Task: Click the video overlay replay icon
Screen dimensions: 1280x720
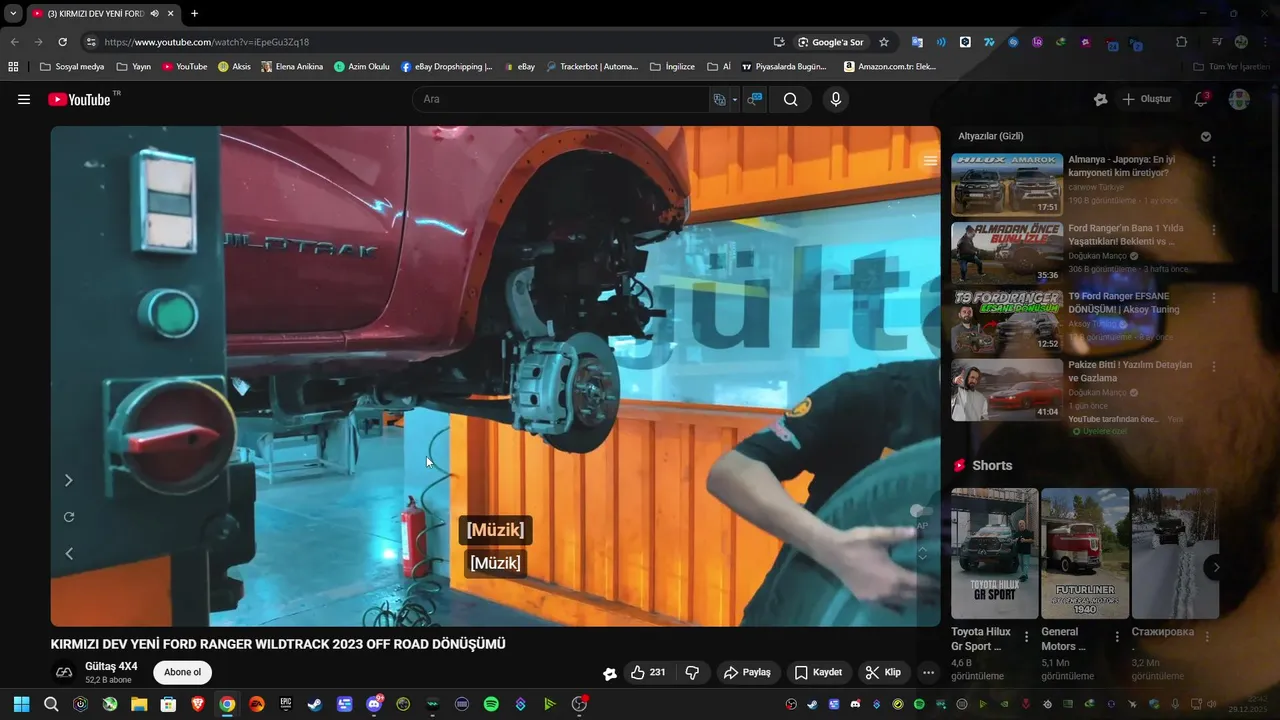Action: pos(69,517)
